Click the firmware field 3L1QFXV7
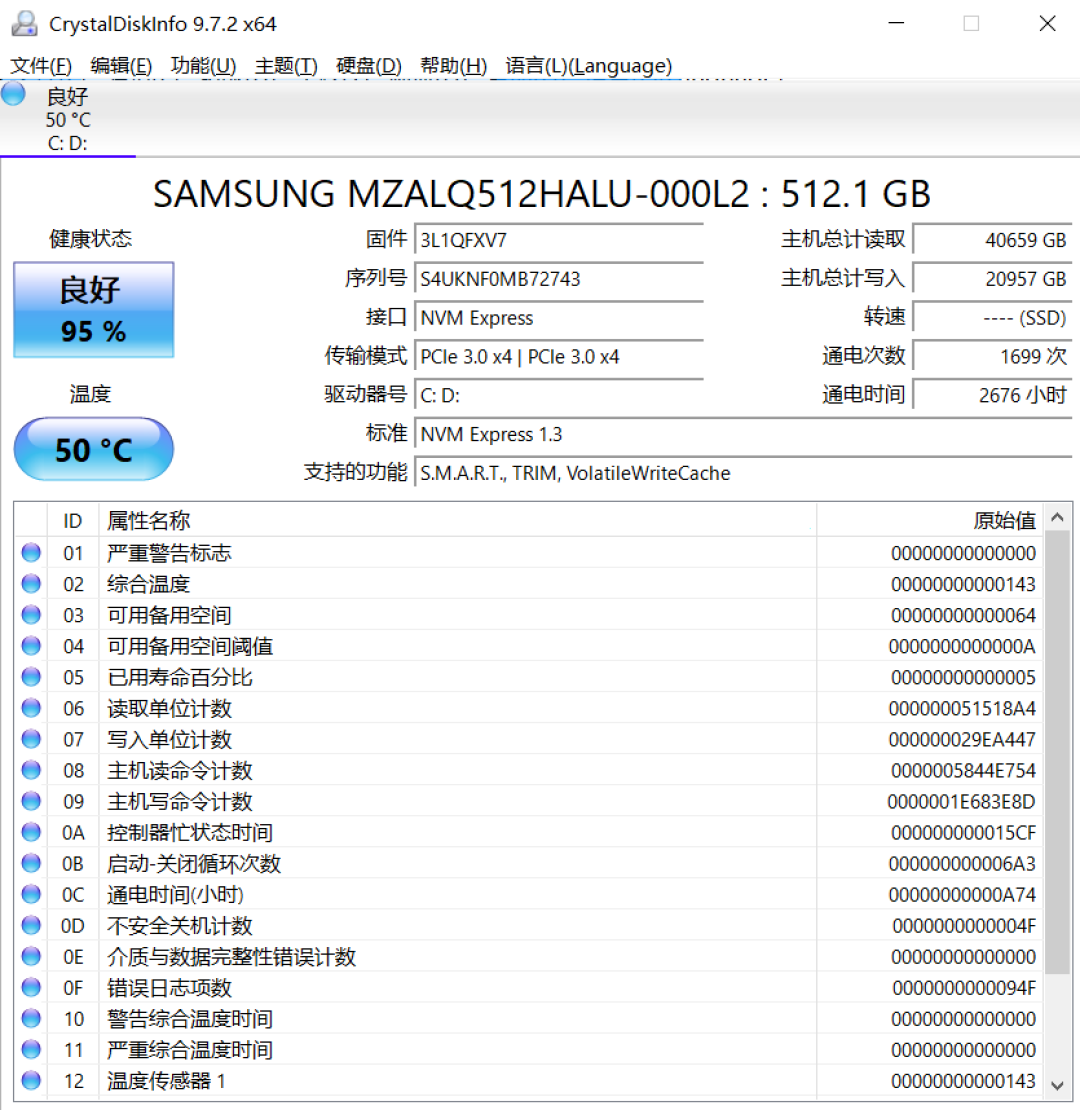 pos(558,240)
